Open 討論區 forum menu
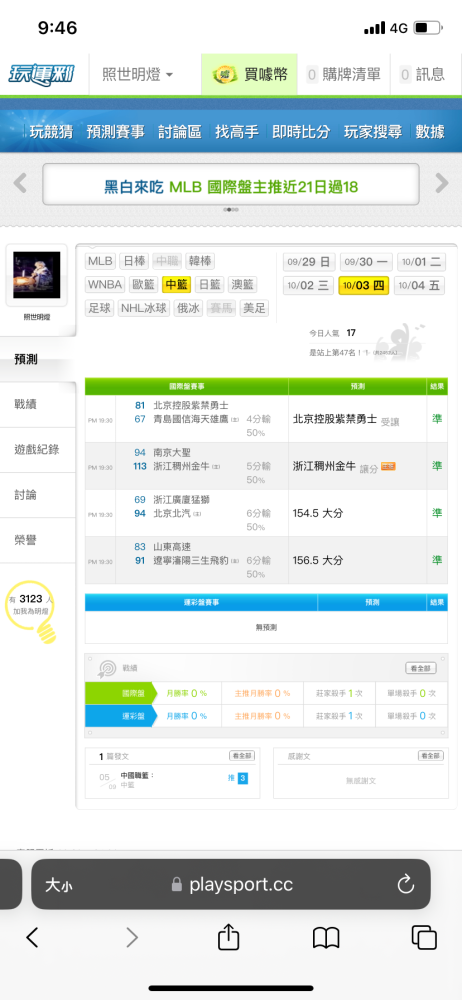Screen dimensions: 462x1000 (x=179, y=132)
